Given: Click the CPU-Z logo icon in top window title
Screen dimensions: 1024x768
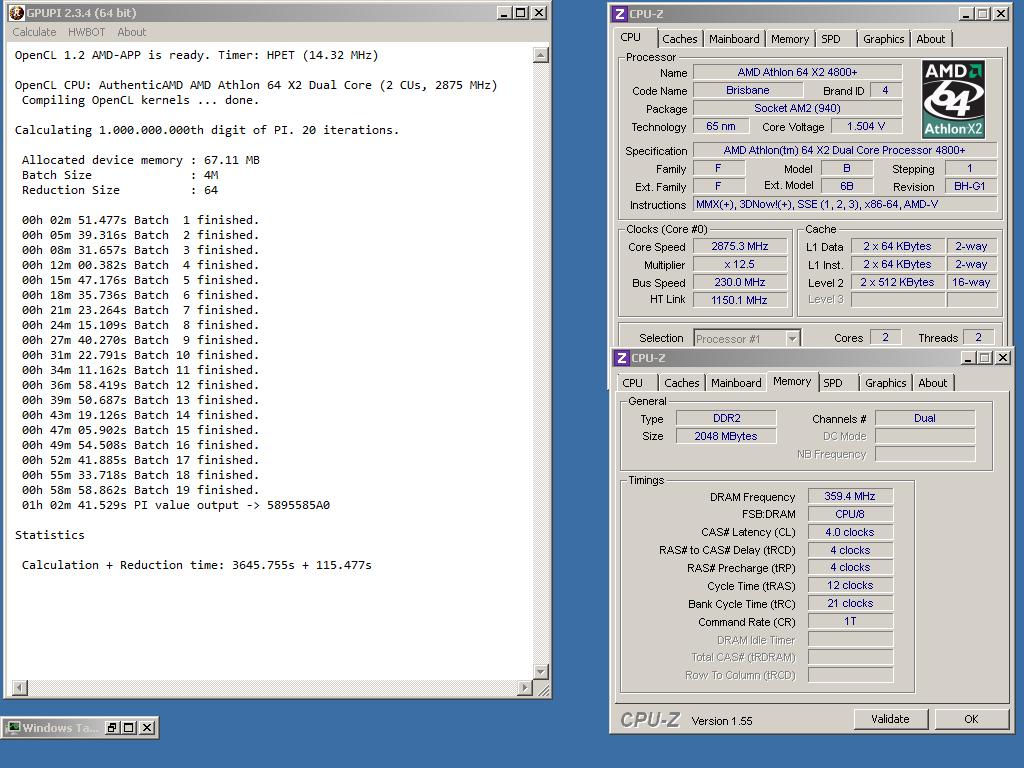Looking at the screenshot, I should 620,14.
